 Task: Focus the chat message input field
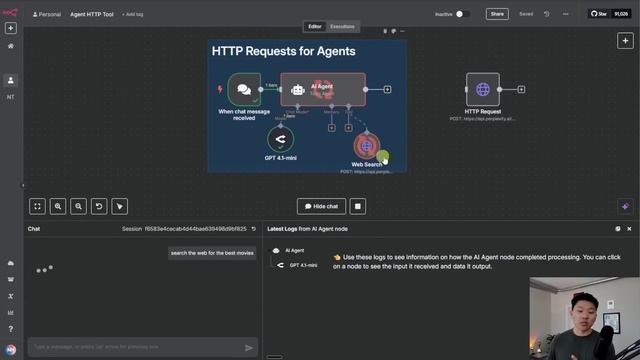pyautogui.click(x=136, y=347)
